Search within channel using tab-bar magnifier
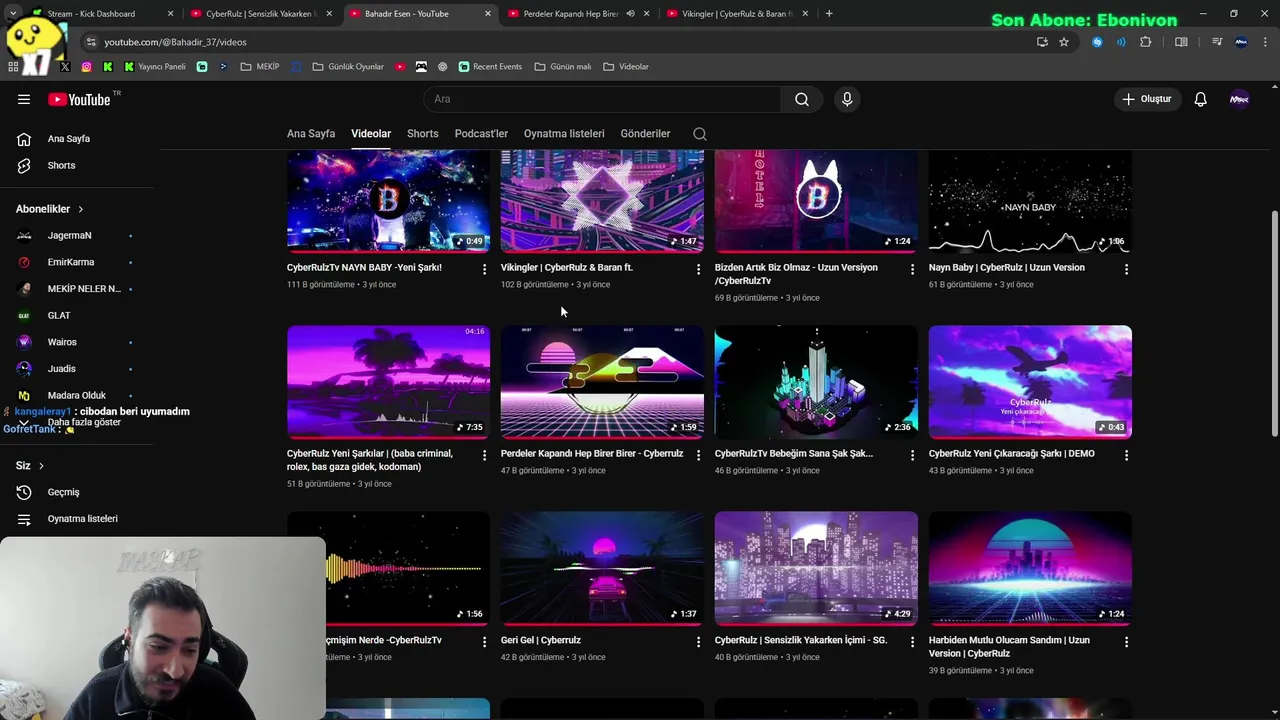 [700, 134]
